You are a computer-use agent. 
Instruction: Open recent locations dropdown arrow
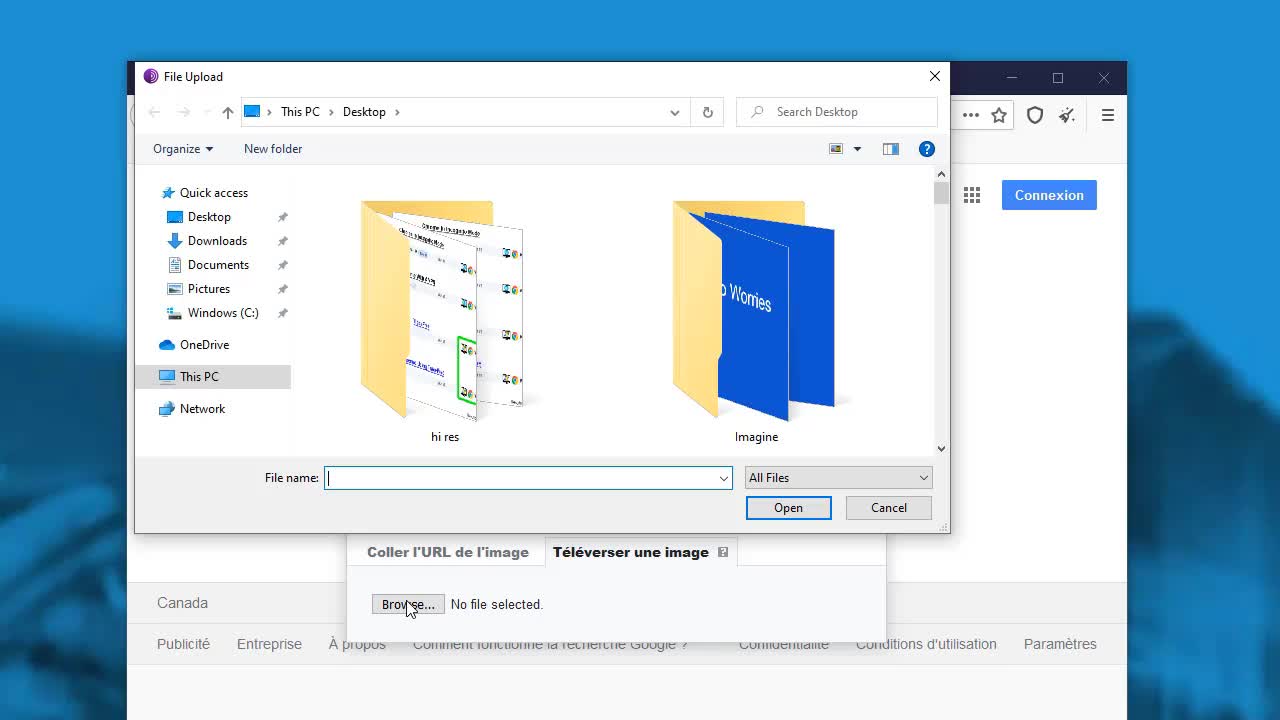point(207,112)
